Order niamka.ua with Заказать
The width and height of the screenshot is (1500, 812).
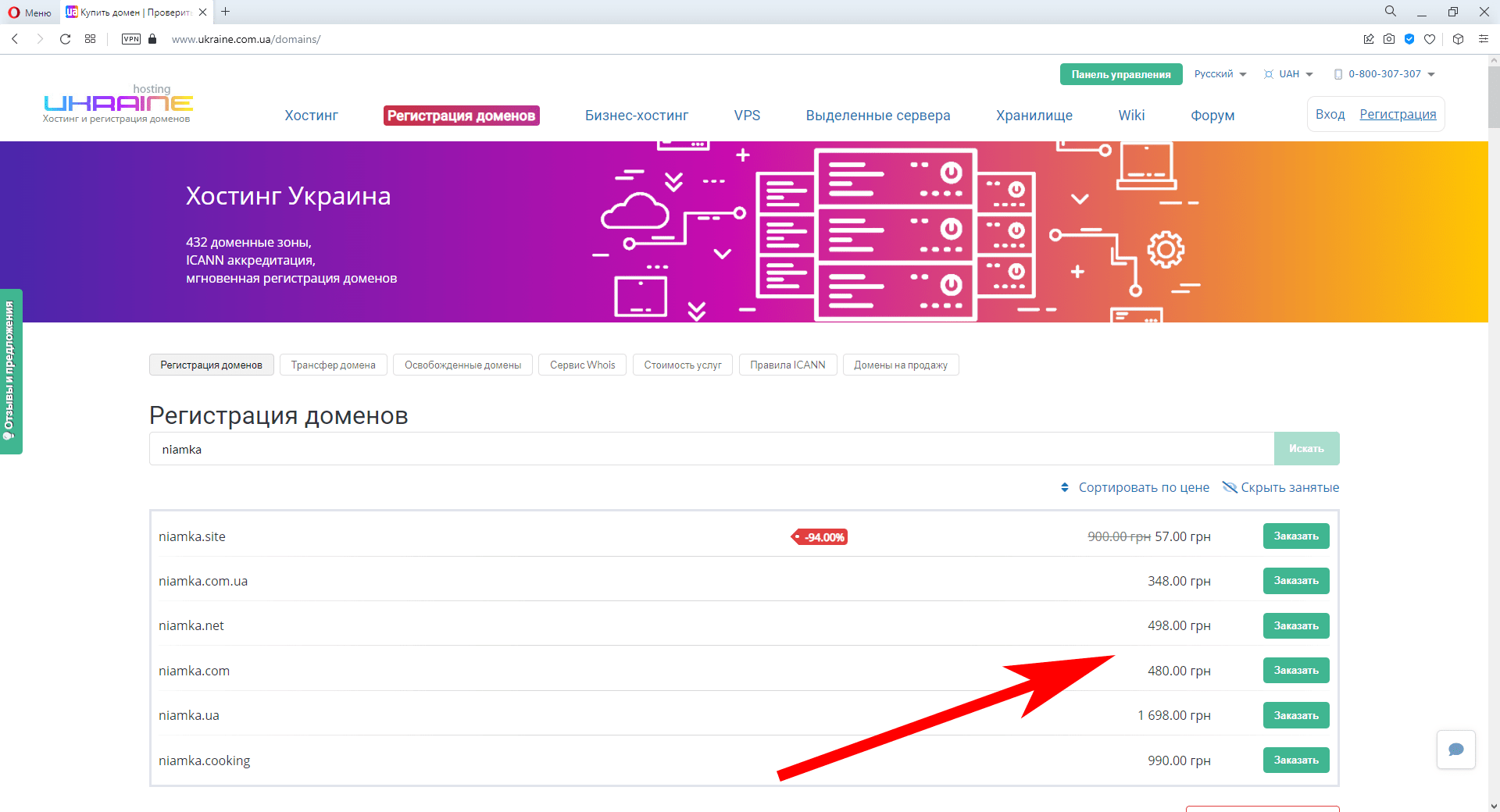coord(1296,715)
